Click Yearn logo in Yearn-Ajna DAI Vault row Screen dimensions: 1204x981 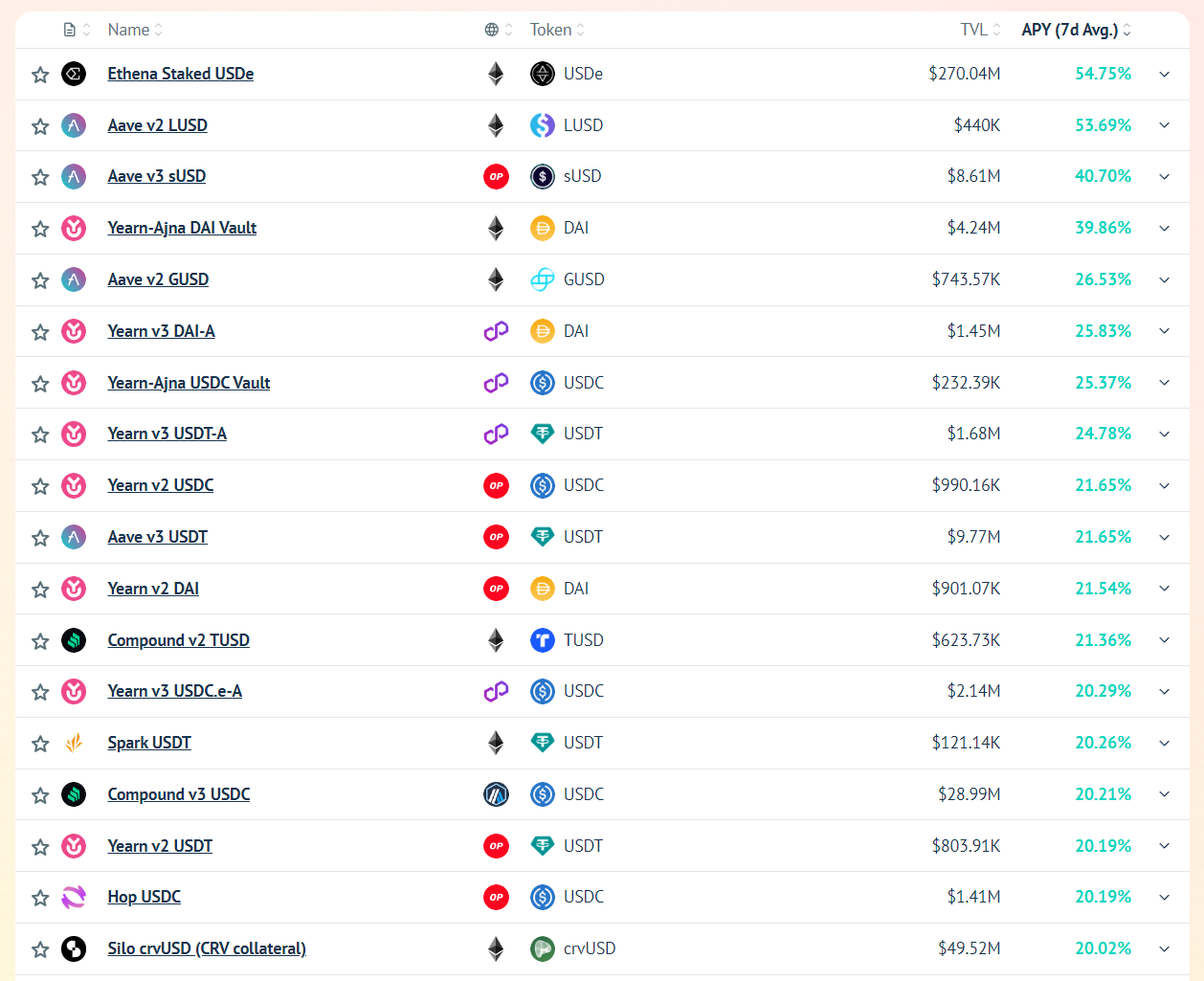[74, 228]
